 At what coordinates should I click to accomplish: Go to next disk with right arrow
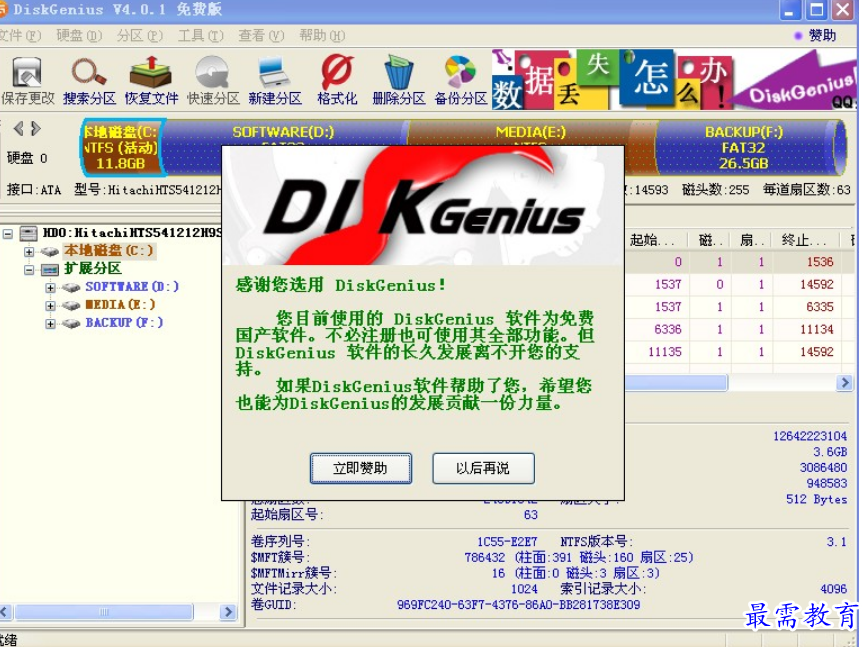[x=36, y=129]
